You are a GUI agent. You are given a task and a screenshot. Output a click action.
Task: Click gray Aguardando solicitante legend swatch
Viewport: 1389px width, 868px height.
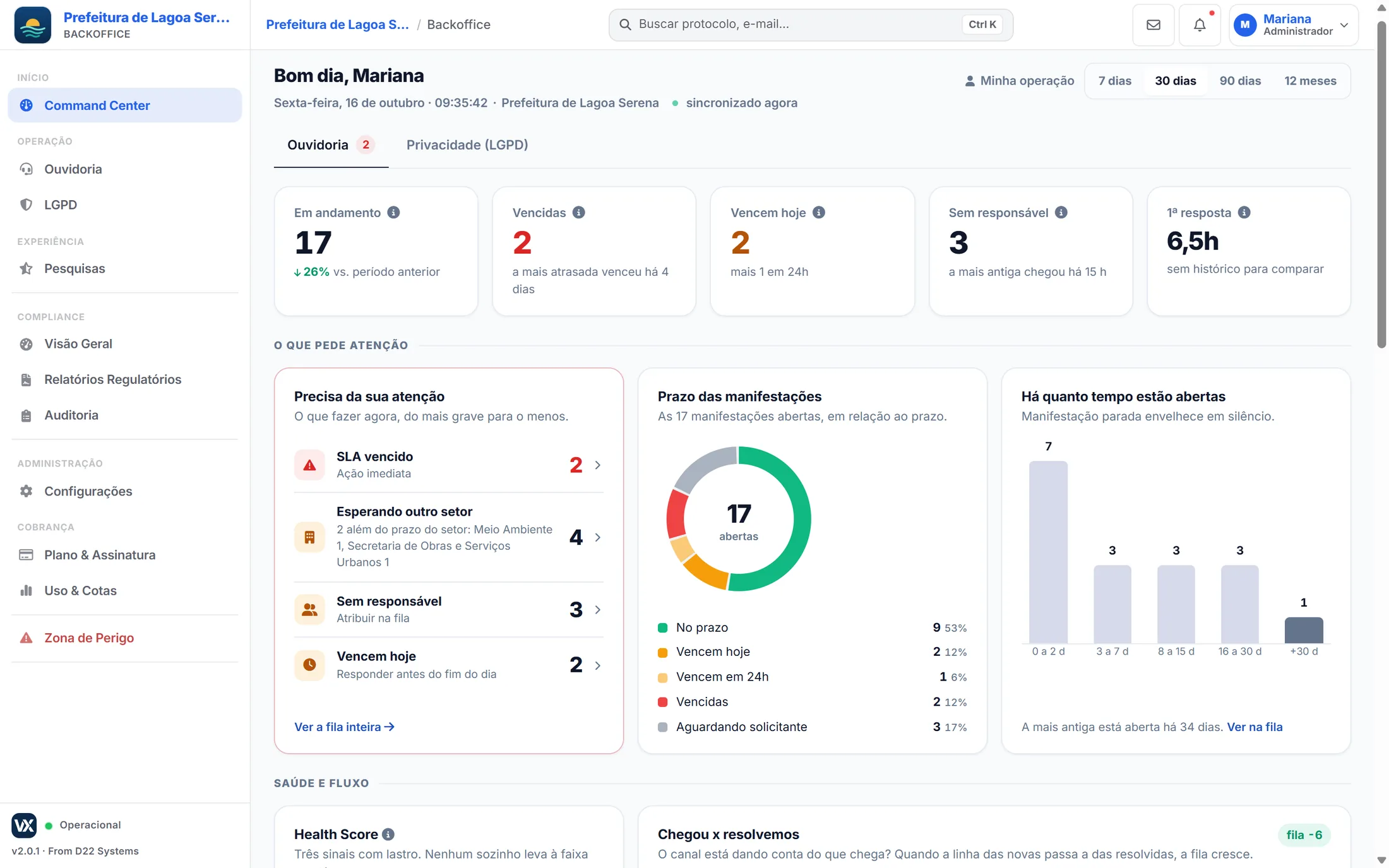click(662, 727)
